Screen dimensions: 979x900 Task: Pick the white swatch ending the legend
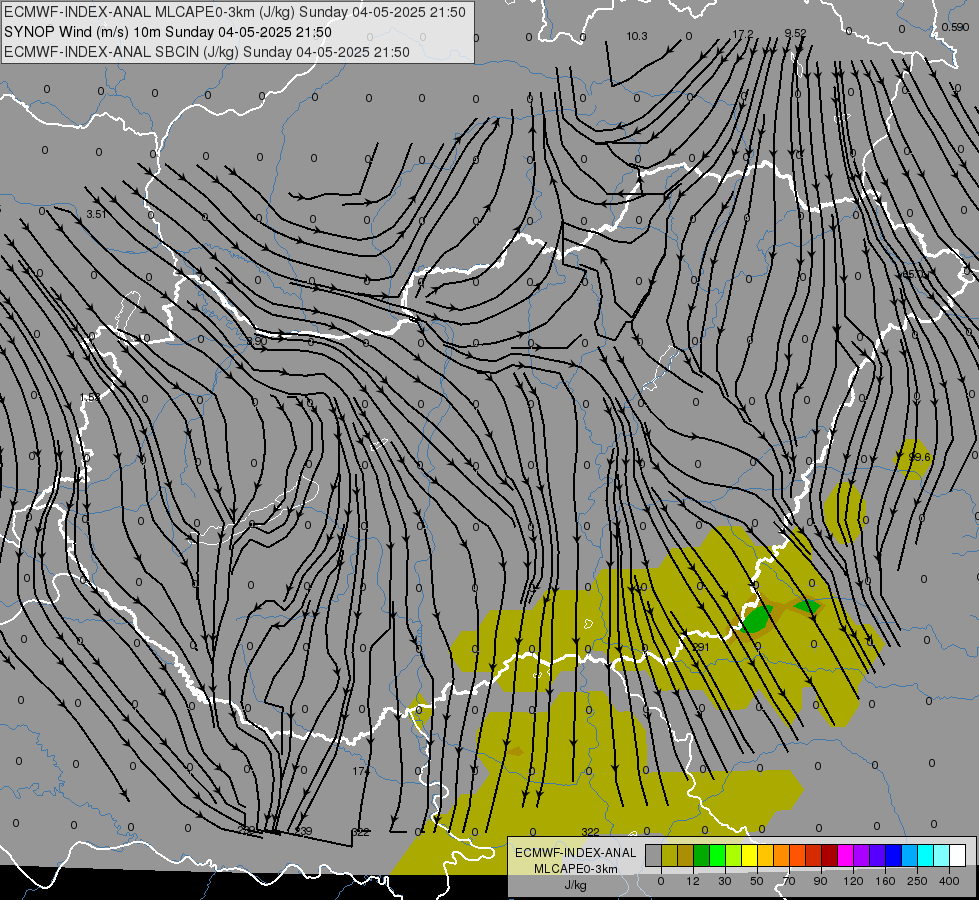click(958, 855)
